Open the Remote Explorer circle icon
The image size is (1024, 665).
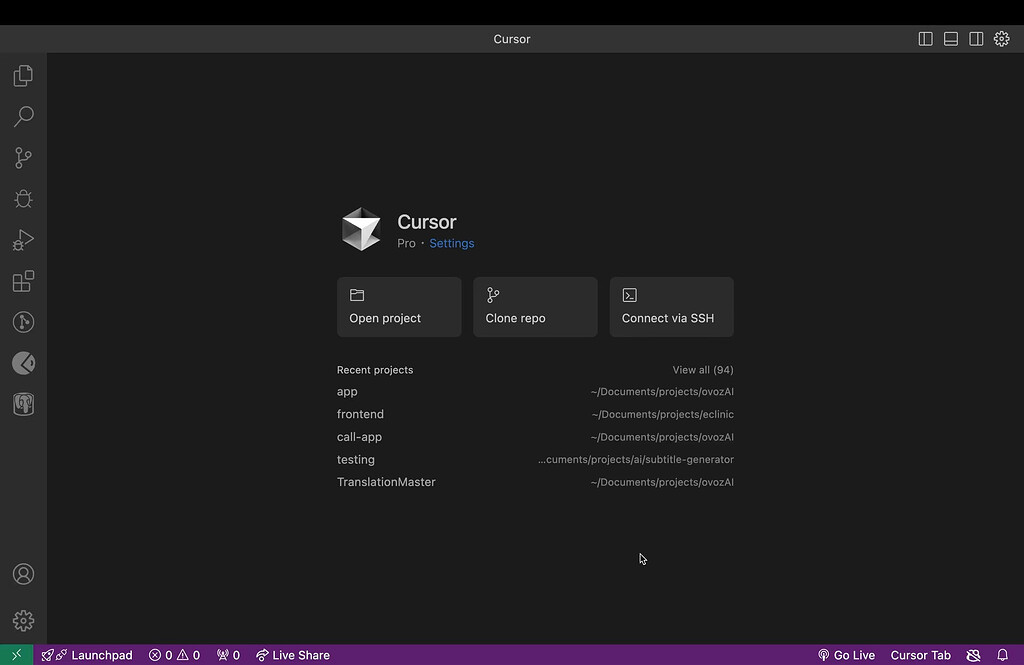click(x=23, y=321)
